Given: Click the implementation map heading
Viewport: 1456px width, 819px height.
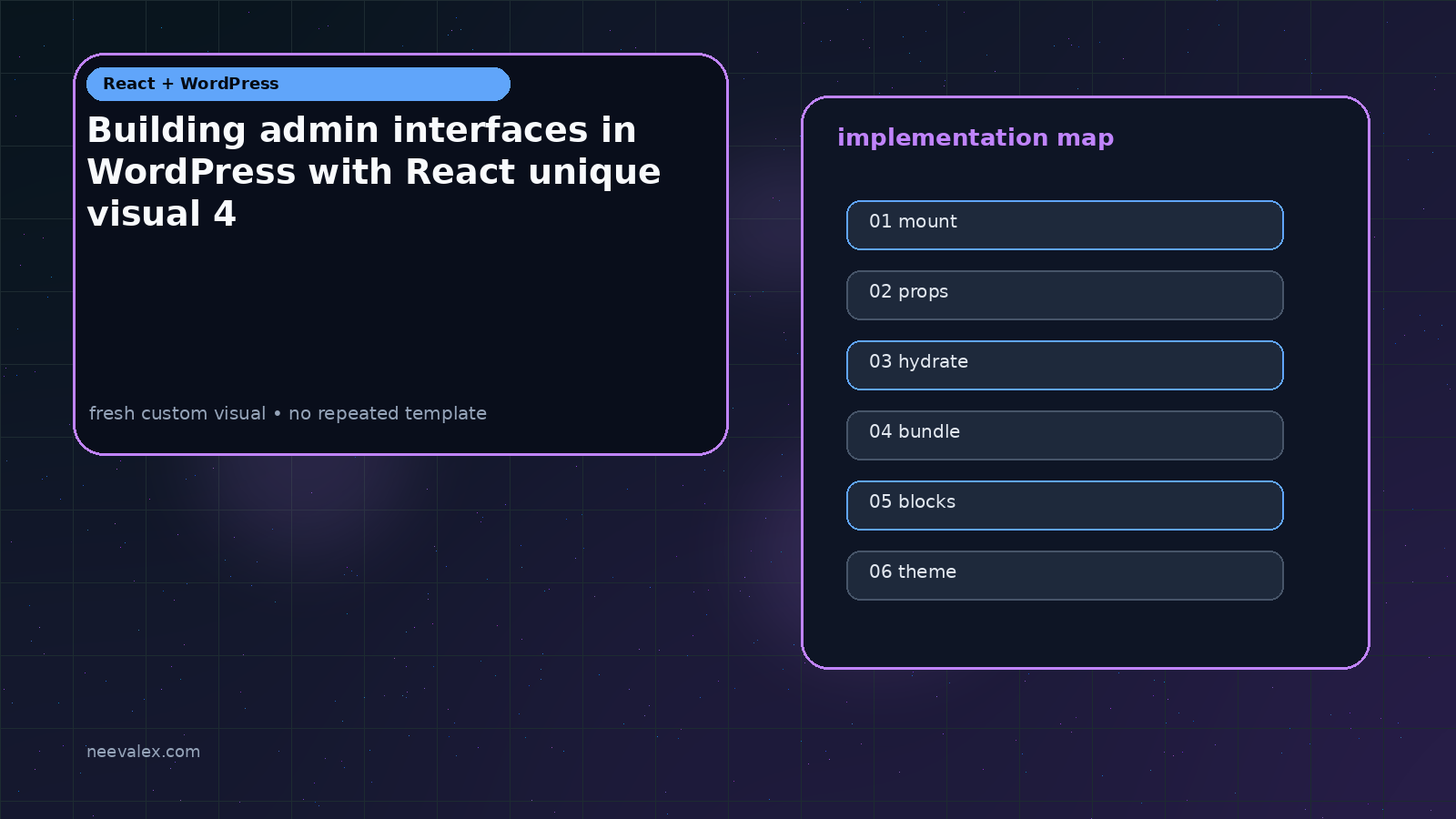Looking at the screenshot, I should pos(976,137).
